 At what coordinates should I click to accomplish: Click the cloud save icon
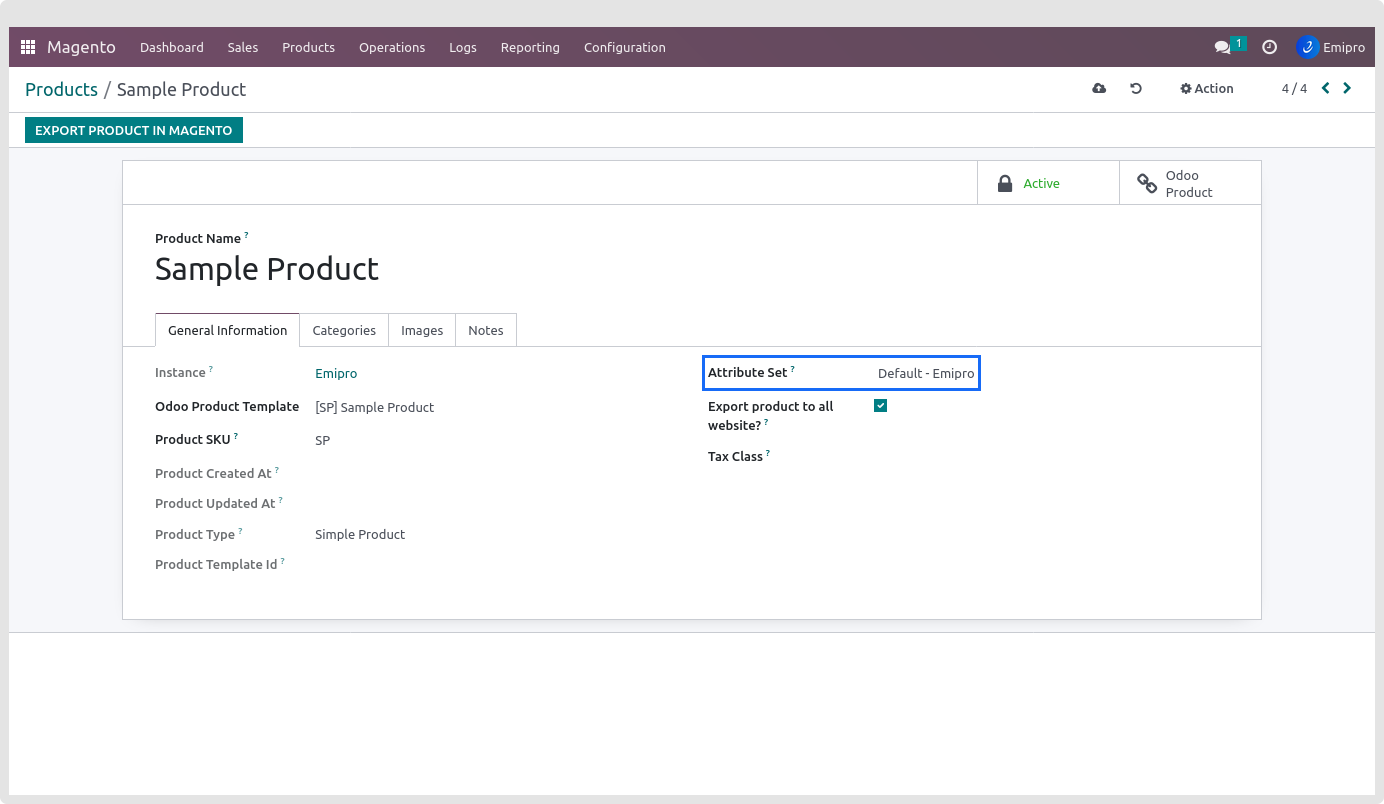[1099, 89]
